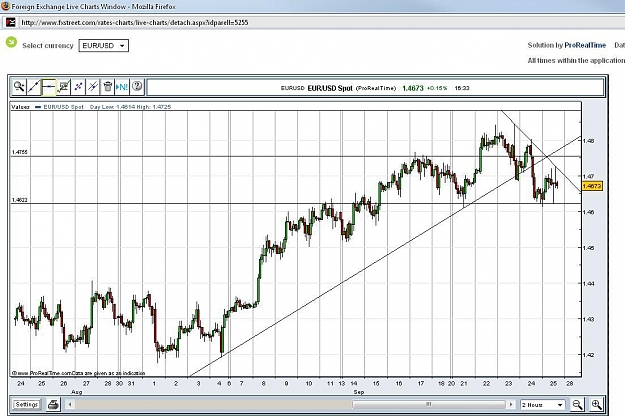Viewport: 625px width, 416px height.
Task: Click the trash can delete drawings icon
Action: [108, 86]
